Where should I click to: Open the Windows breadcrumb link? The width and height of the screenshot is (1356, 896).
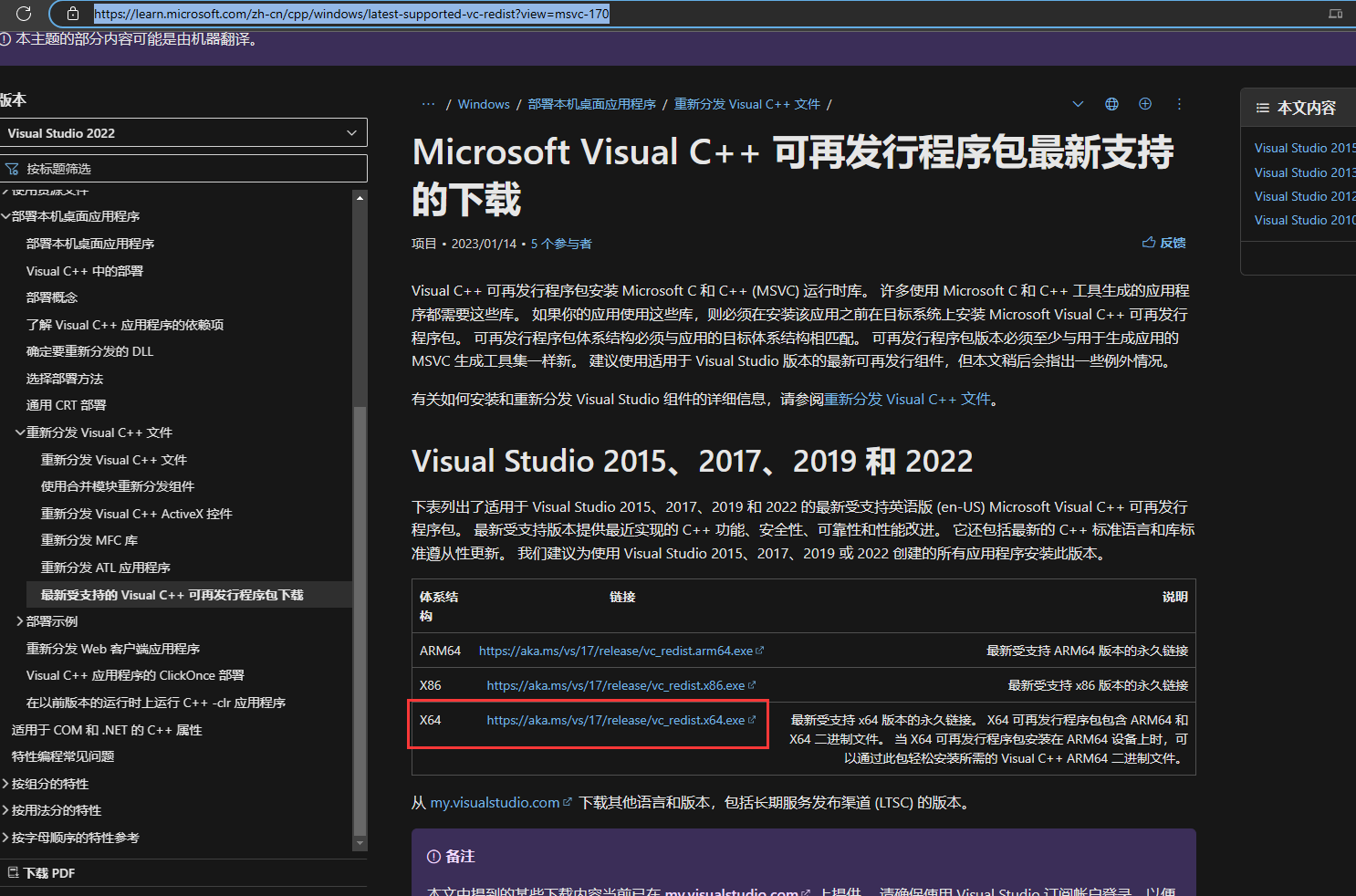click(484, 103)
